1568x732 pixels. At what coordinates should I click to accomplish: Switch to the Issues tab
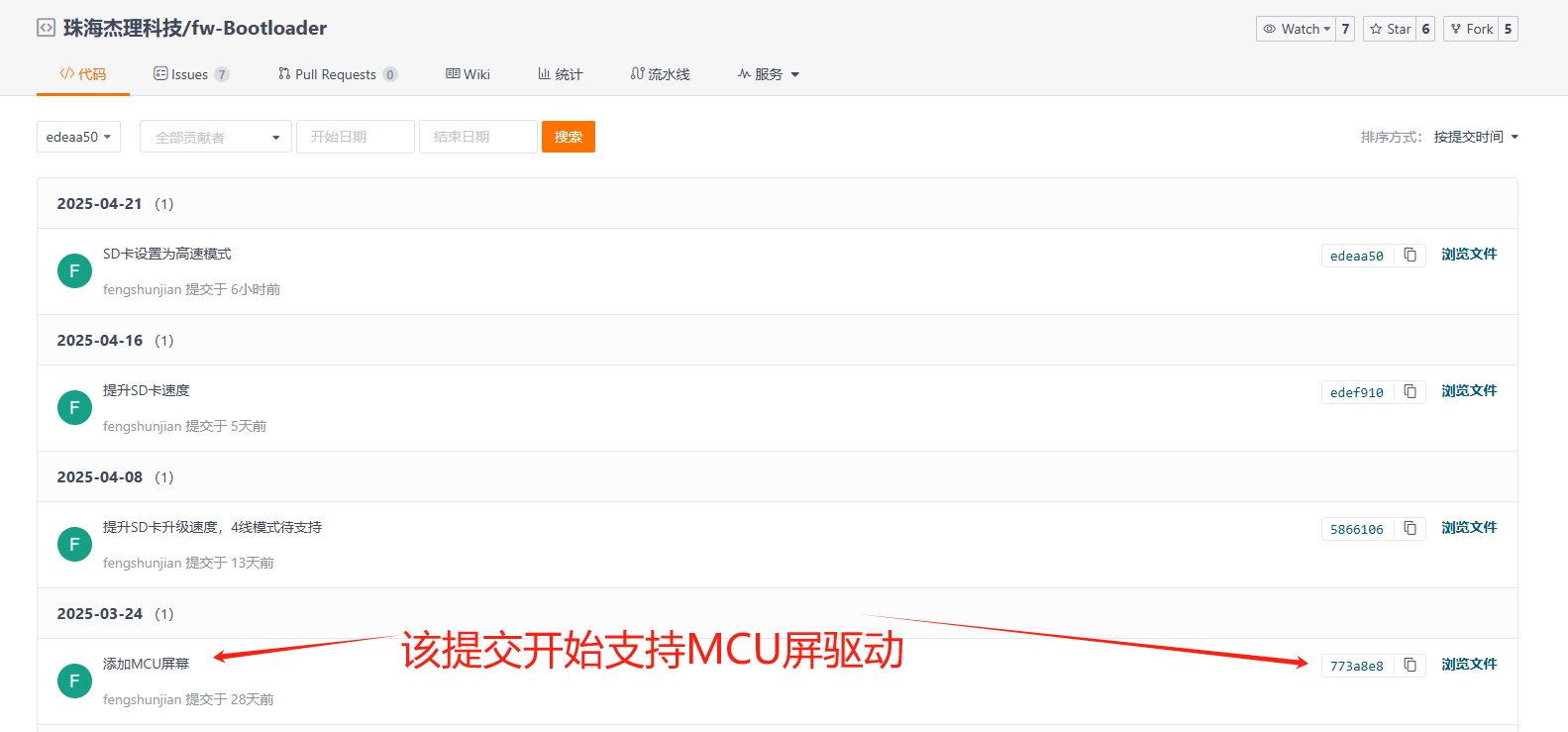pos(191,74)
